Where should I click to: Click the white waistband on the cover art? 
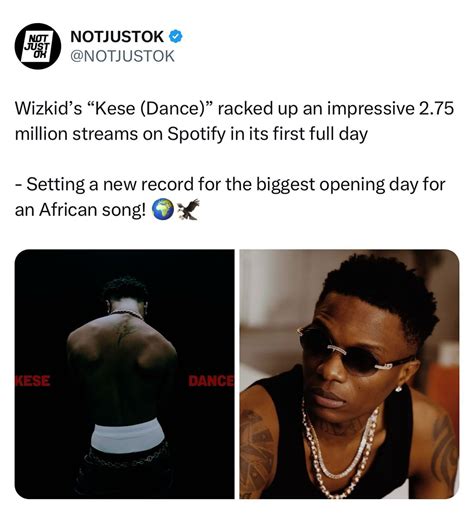[x=126, y=436]
